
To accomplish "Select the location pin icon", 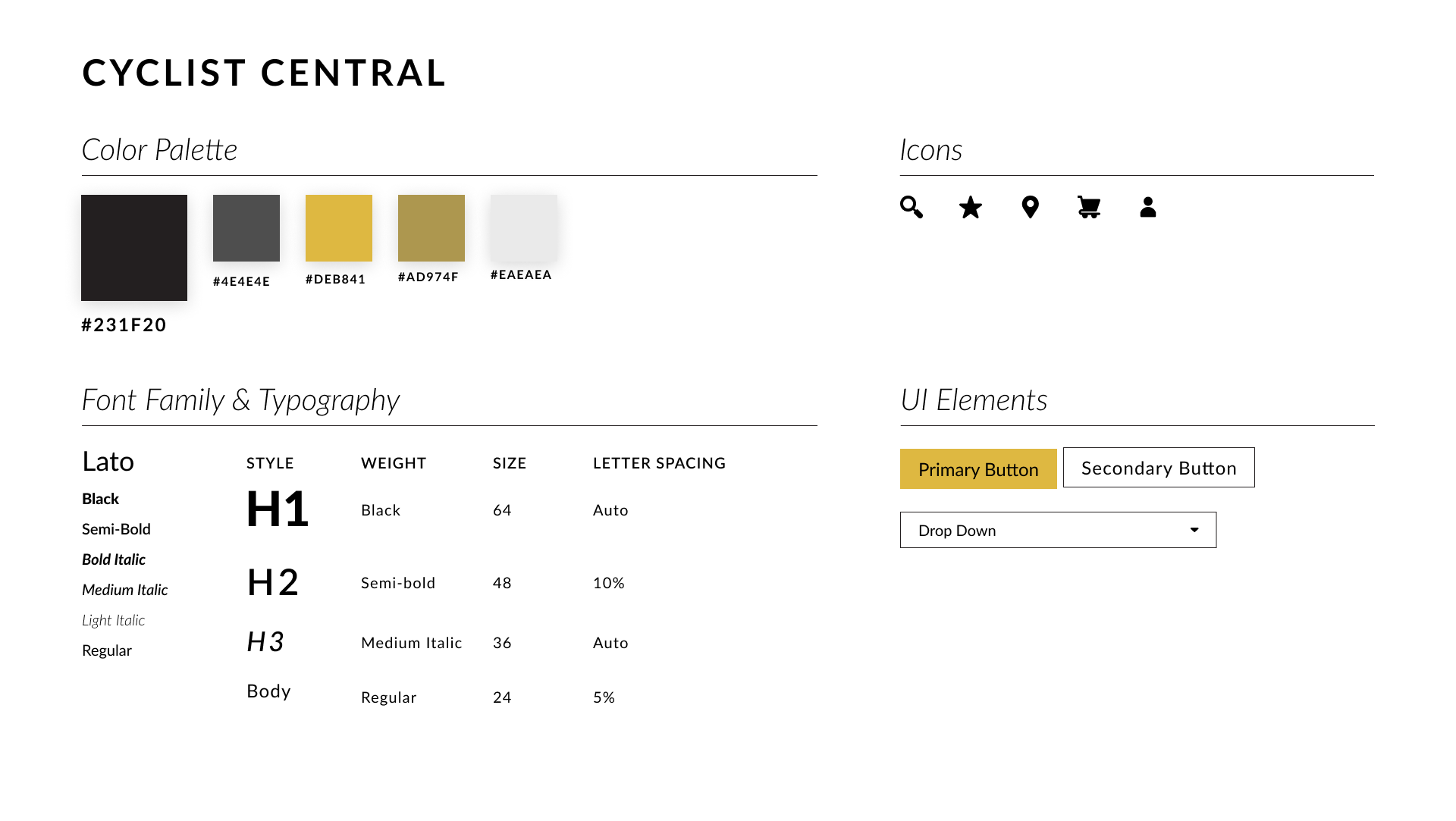I will click(x=1030, y=207).
